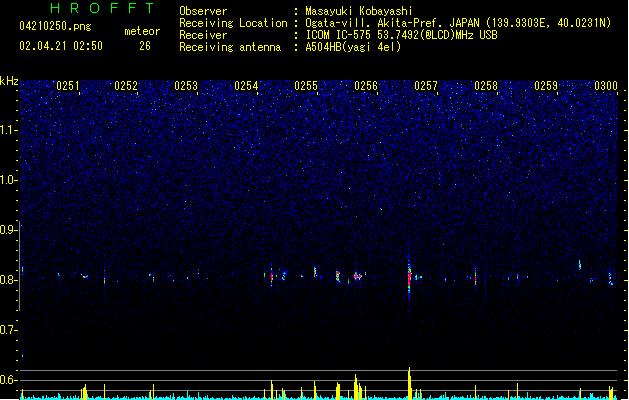Click the 0255 time marker

[x=306, y=86]
